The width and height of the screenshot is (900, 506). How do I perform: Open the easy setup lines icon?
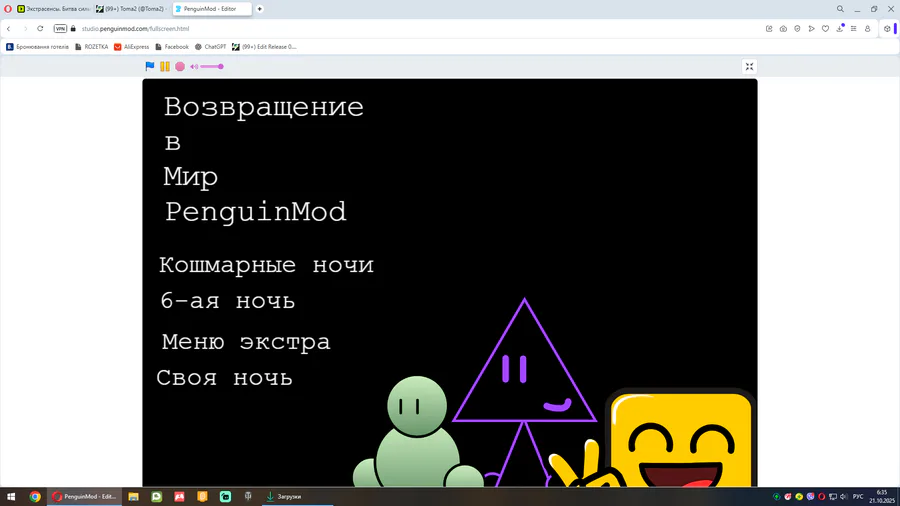pyautogui.click(x=854, y=29)
